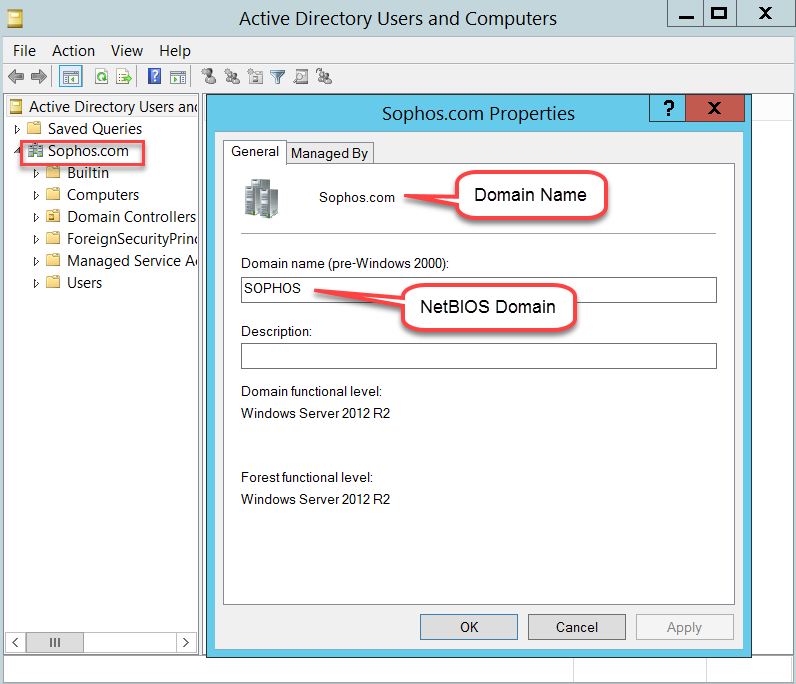Click the Saved Queries folder icon

tap(34, 128)
